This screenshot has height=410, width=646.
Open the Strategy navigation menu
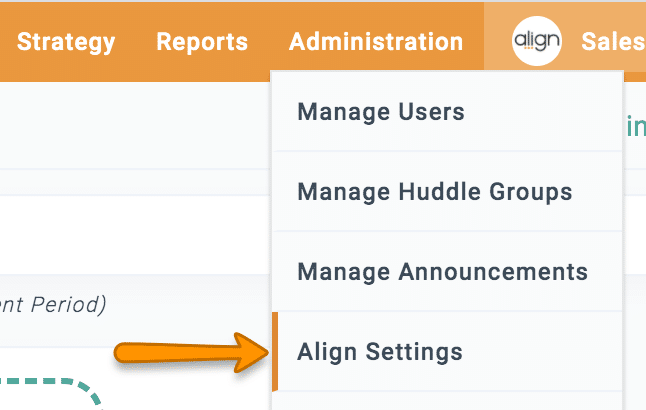(66, 42)
